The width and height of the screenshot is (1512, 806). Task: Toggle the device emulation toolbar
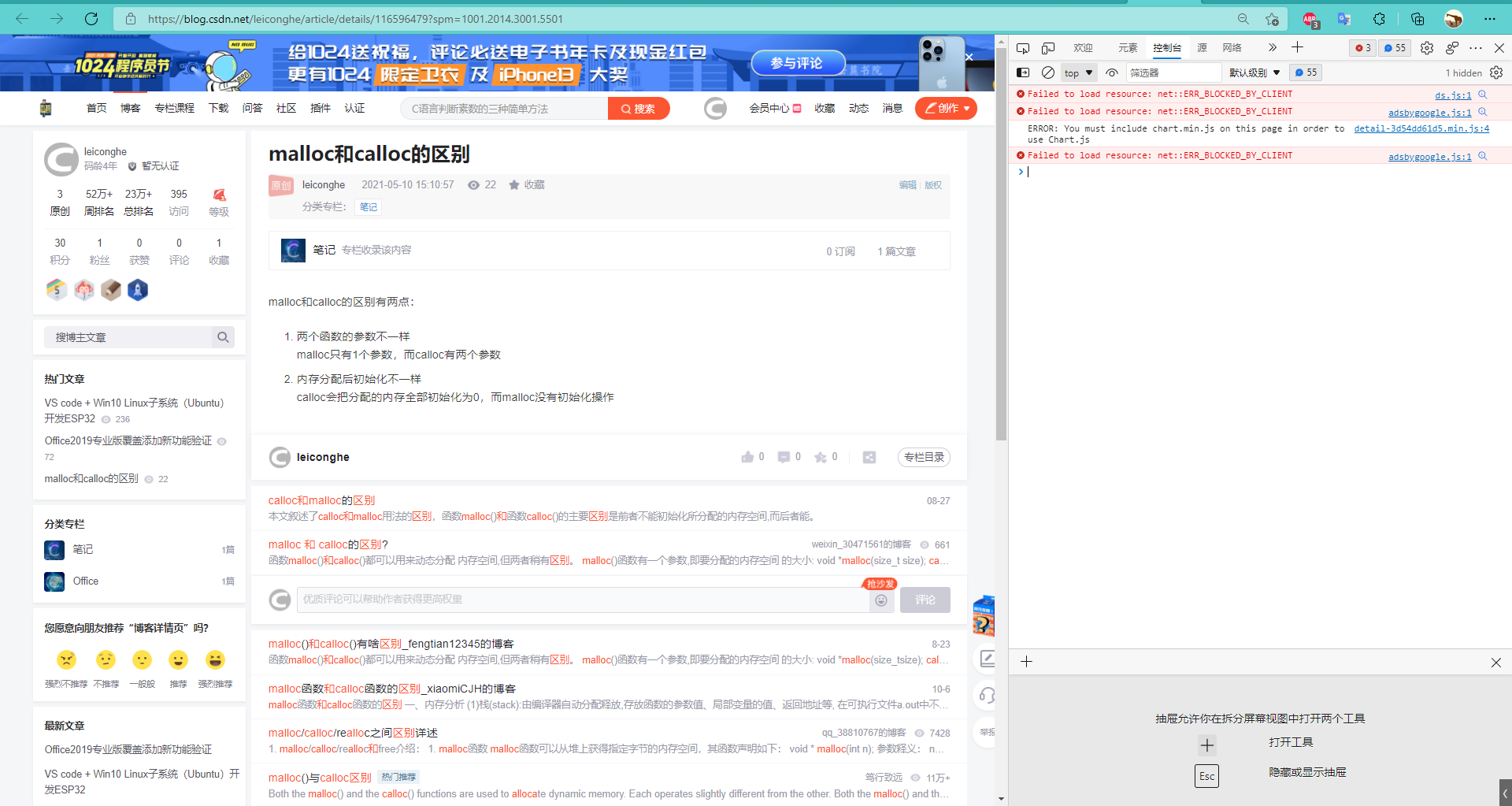(1048, 48)
